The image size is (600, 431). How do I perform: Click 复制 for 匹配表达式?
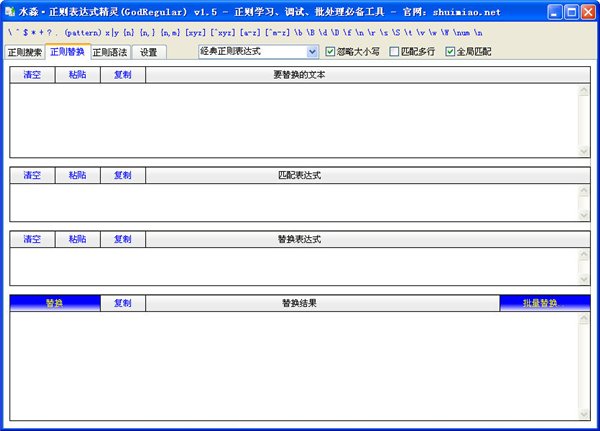[x=123, y=175]
